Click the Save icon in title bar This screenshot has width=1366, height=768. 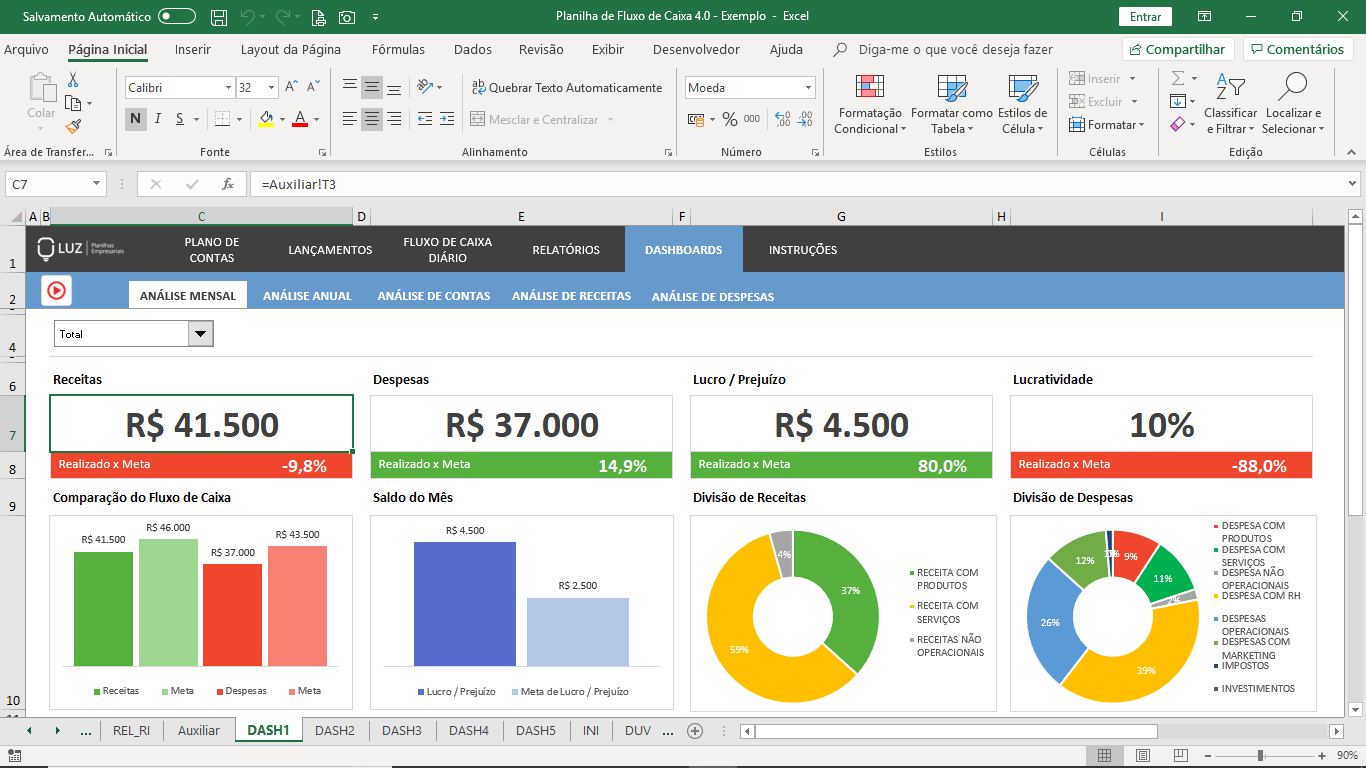pyautogui.click(x=219, y=17)
